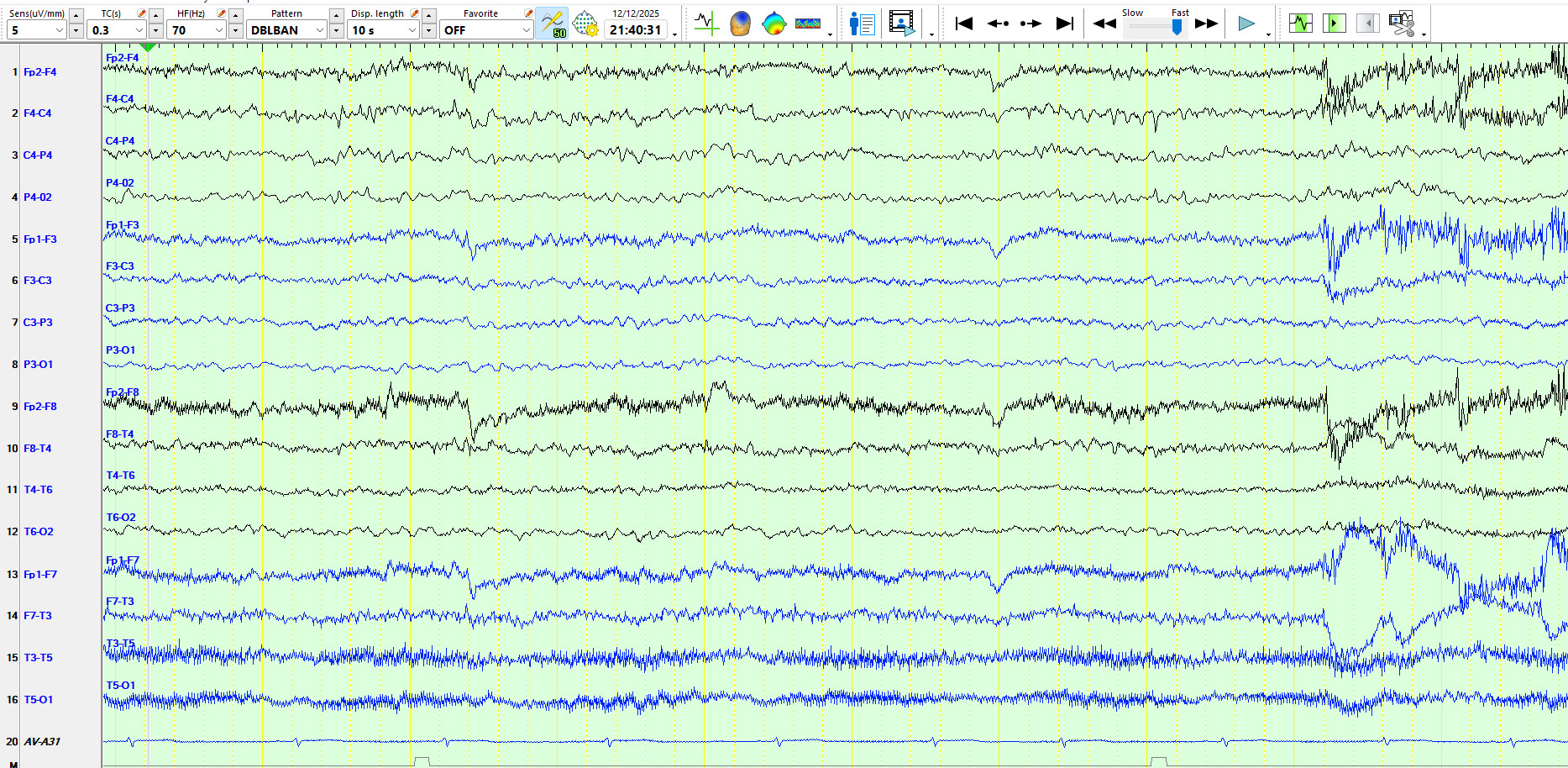Open the spectrogram trend display
The width and height of the screenshot is (1568, 768).
click(807, 24)
